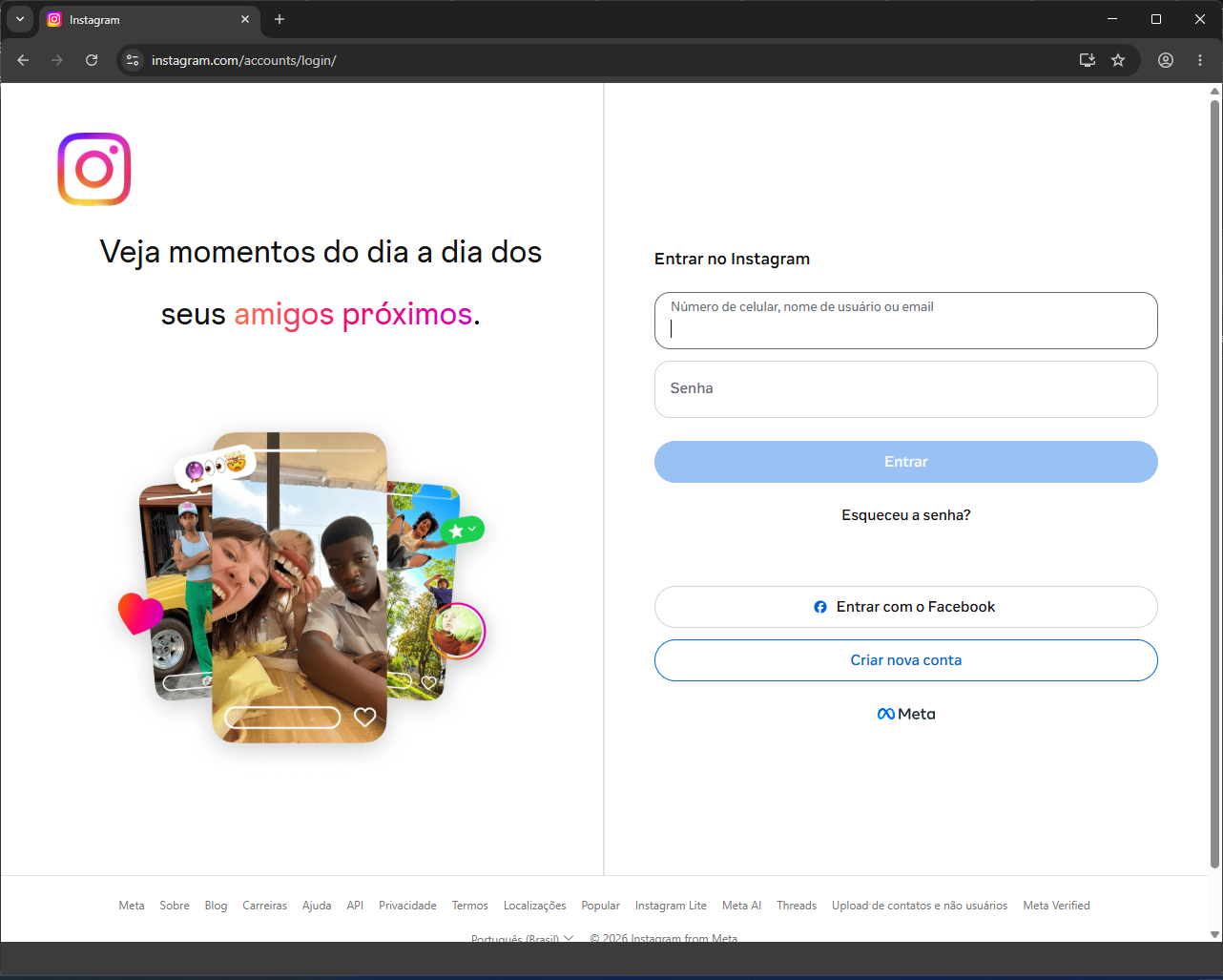
Task: Reload the page
Action: pos(92,60)
